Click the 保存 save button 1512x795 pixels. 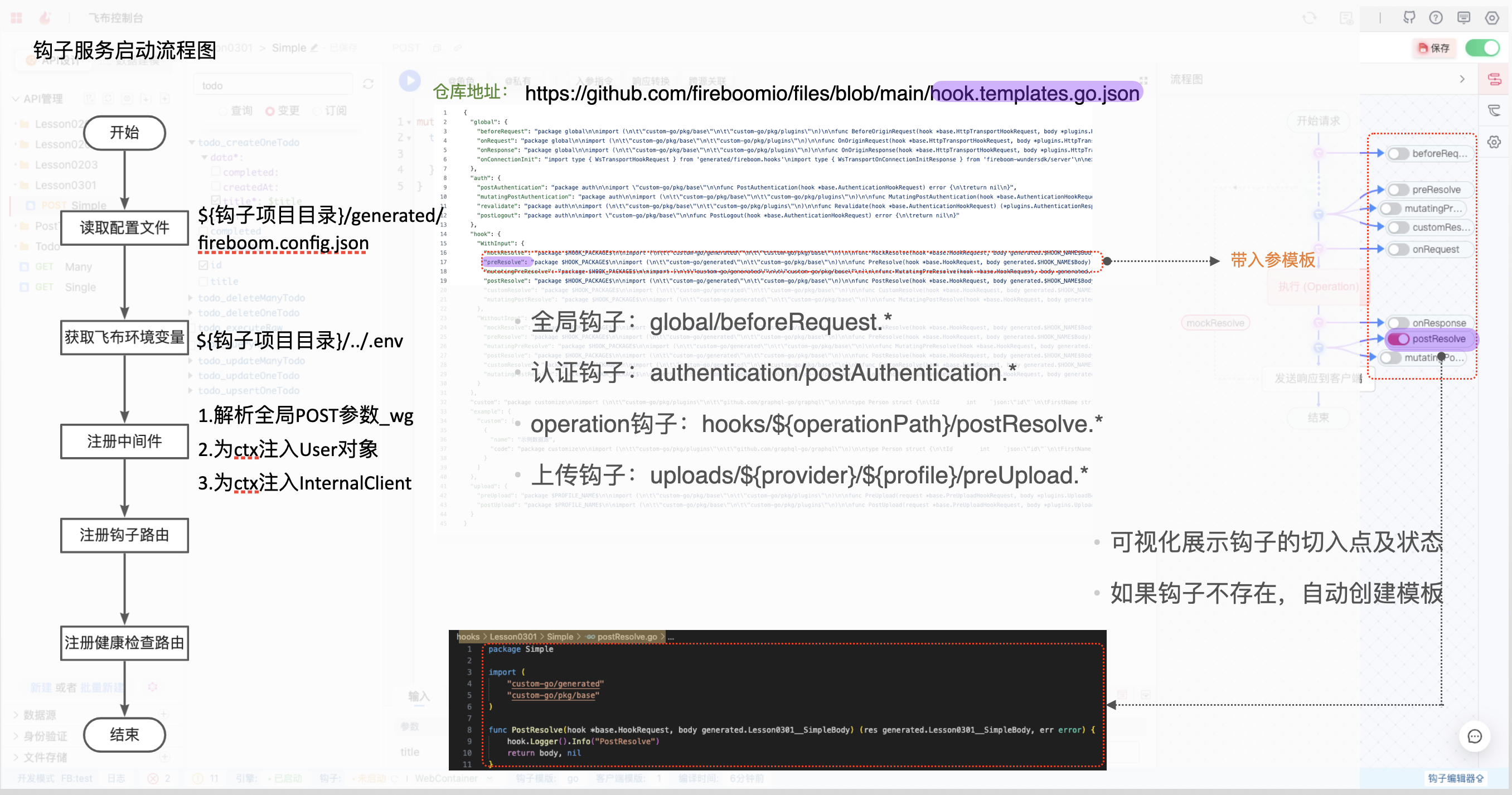click(1434, 48)
